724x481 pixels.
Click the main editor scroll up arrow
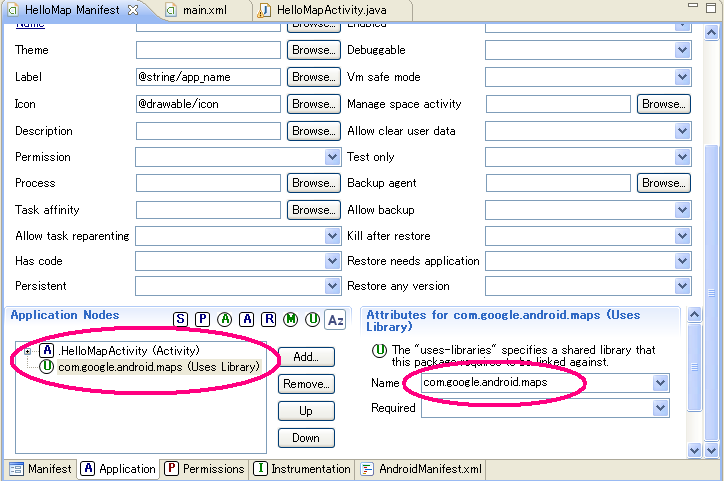(x=711, y=33)
